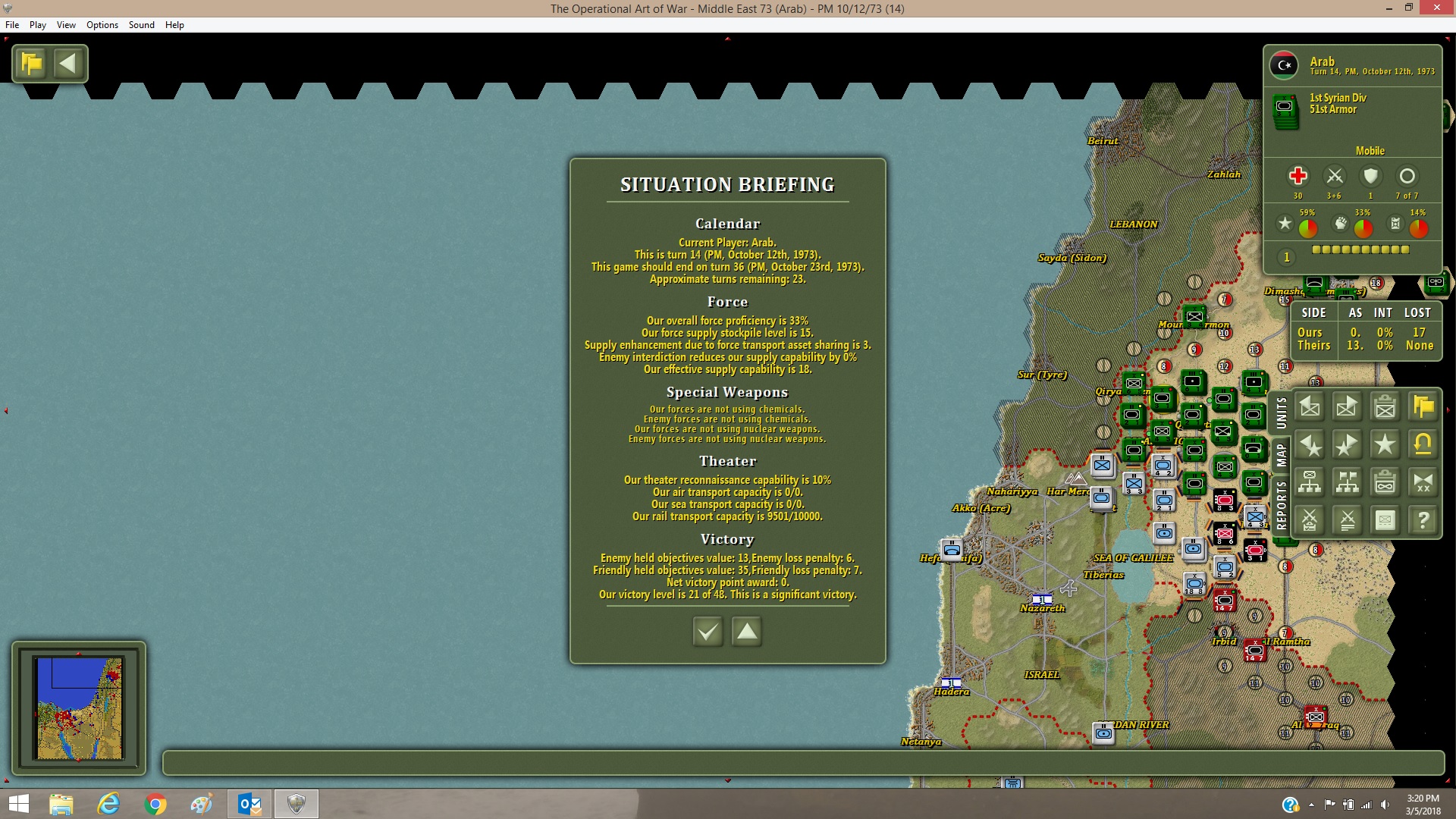
Task: Click the divide unit XX icon
Action: [x=1423, y=482]
